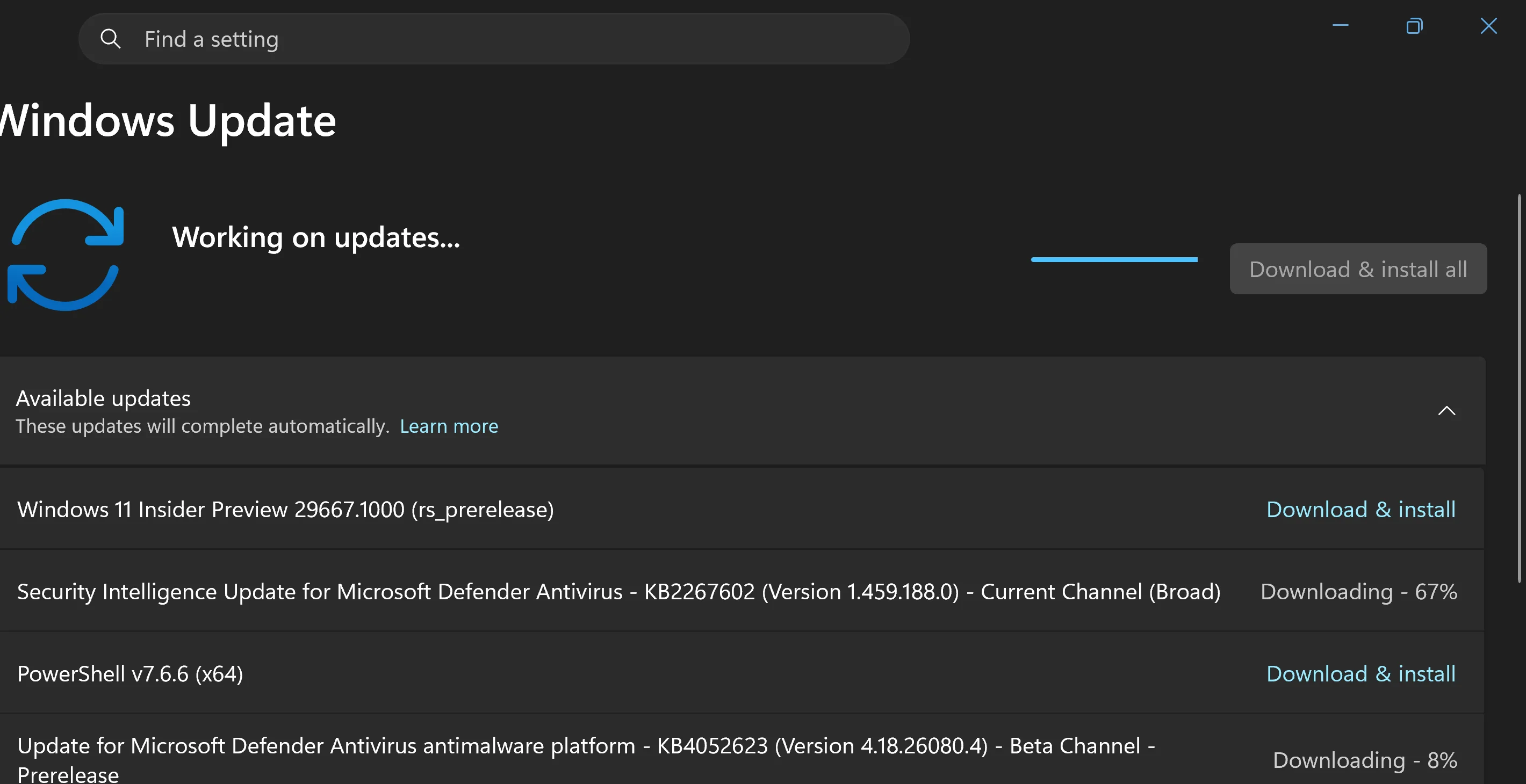This screenshot has height=784, width=1526.
Task: Click the vertical scrollbar on the right
Action: point(1520,388)
